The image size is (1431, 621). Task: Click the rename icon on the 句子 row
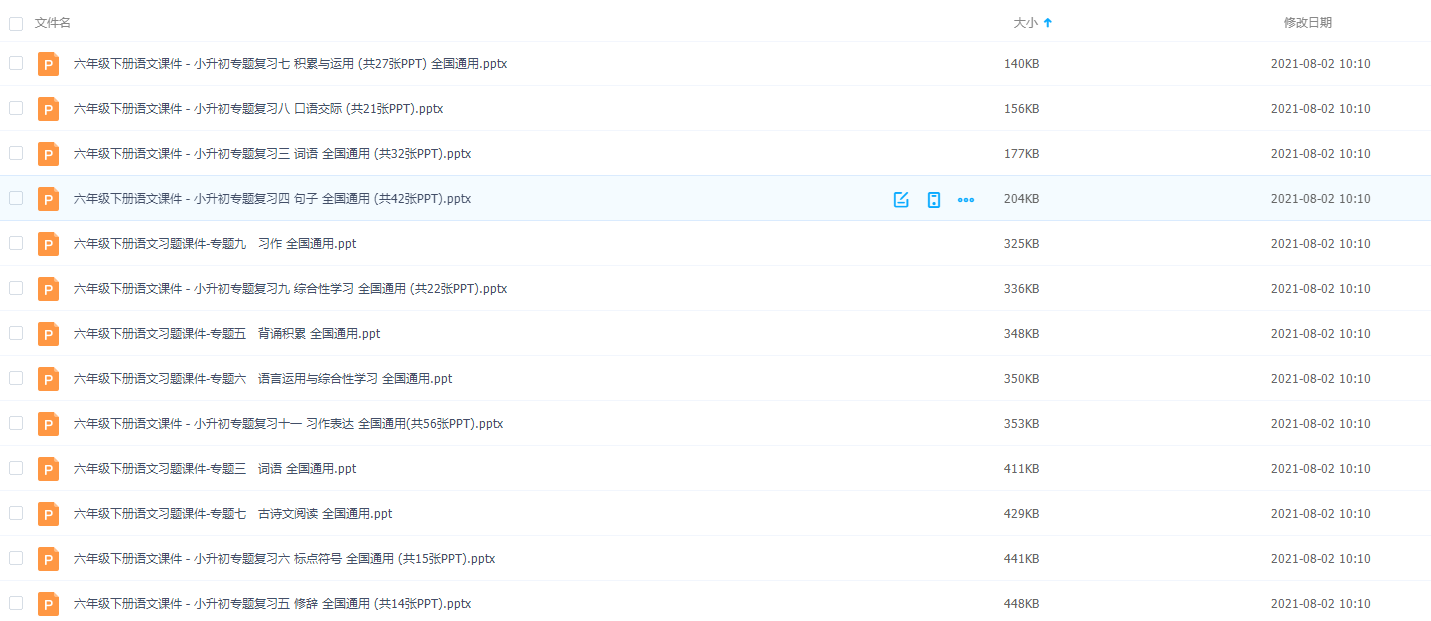[901, 199]
